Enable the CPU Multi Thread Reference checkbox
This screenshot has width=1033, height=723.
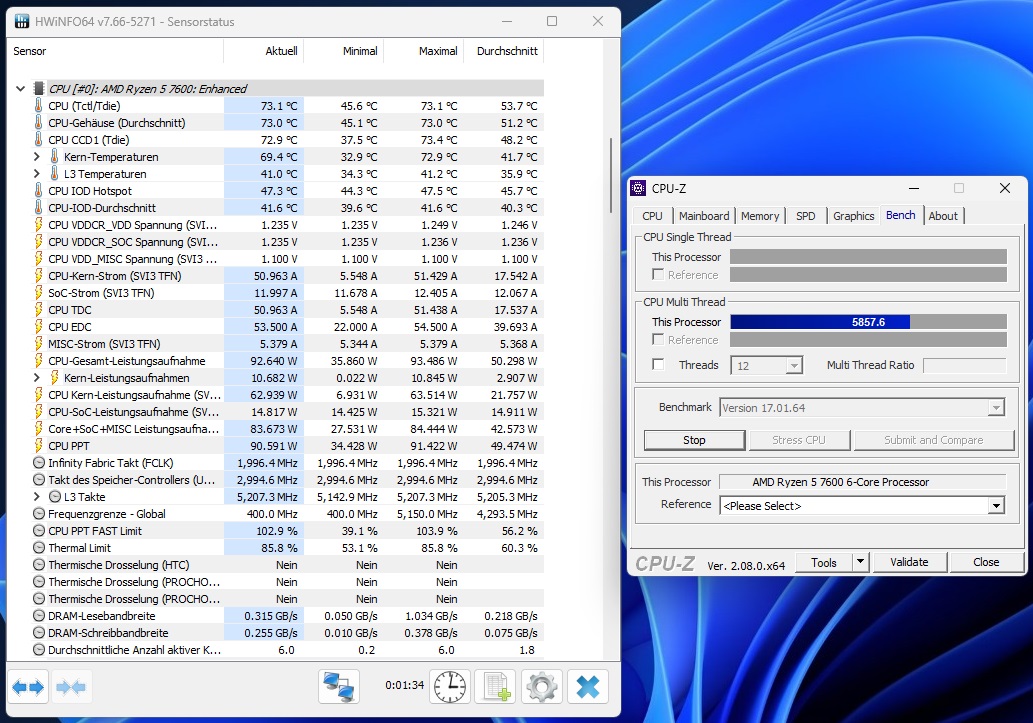(x=657, y=339)
